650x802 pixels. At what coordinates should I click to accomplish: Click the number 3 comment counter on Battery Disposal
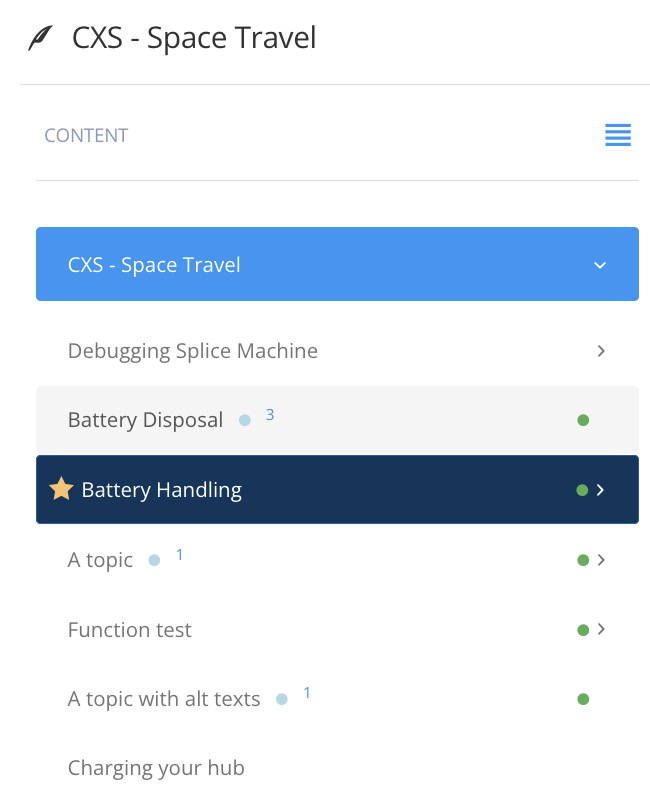pos(269,413)
